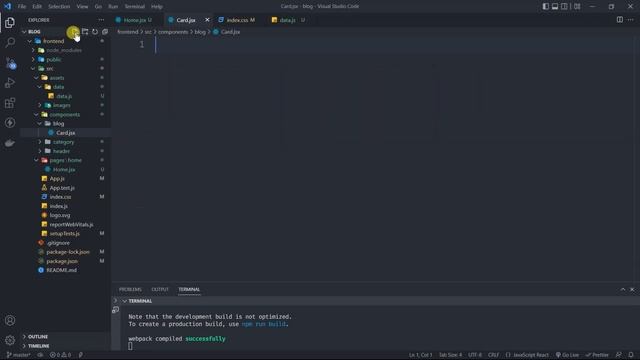The image size is (640, 360).
Task: Customize layout icon in title bar
Action: click(x=577, y=7)
